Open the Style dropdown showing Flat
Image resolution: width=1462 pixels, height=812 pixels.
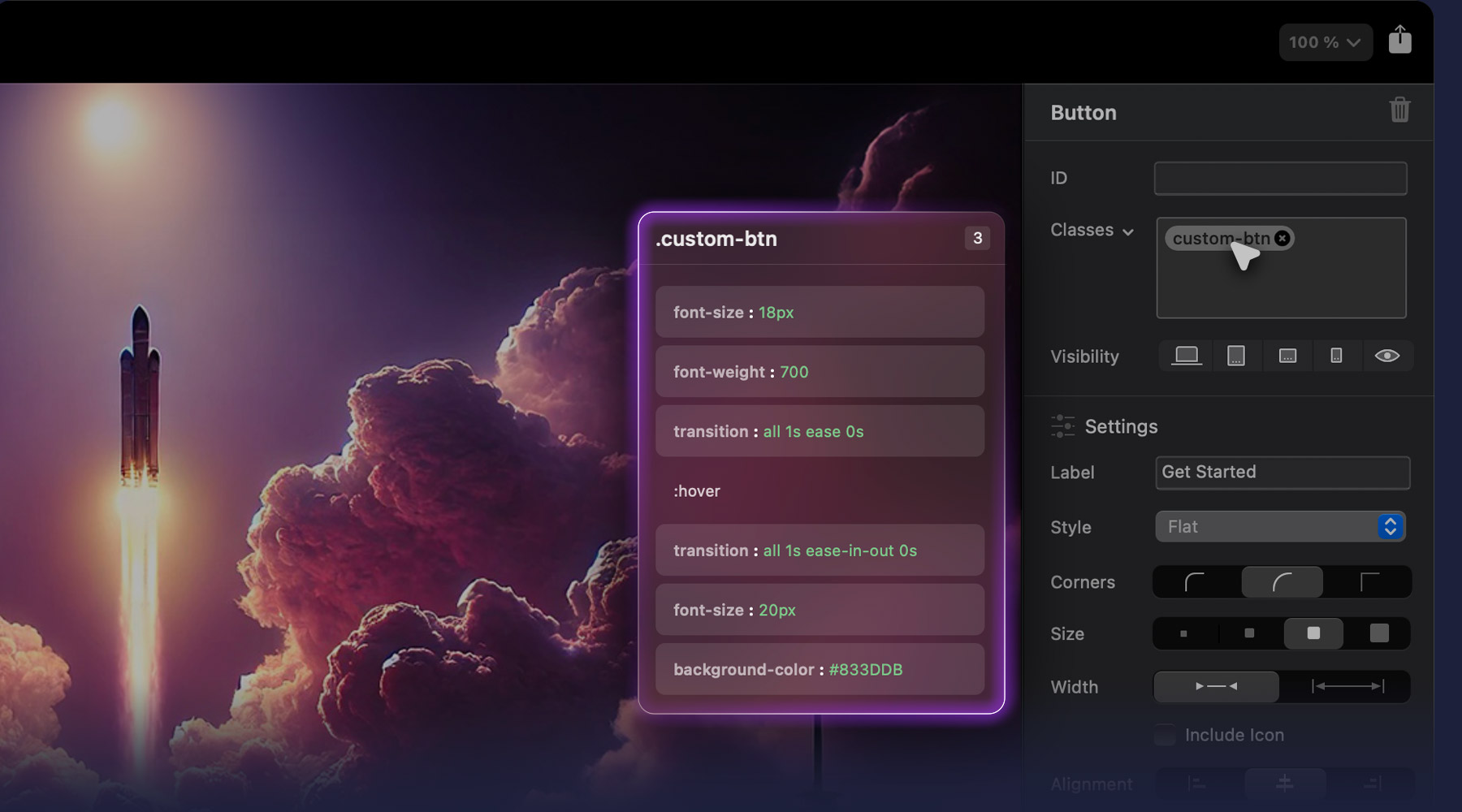pyautogui.click(x=1282, y=526)
